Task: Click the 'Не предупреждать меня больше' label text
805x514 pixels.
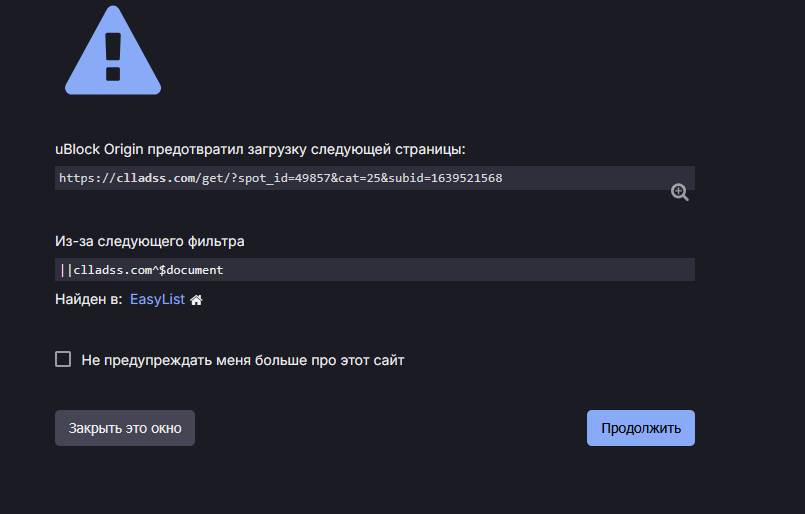Action: (242, 360)
